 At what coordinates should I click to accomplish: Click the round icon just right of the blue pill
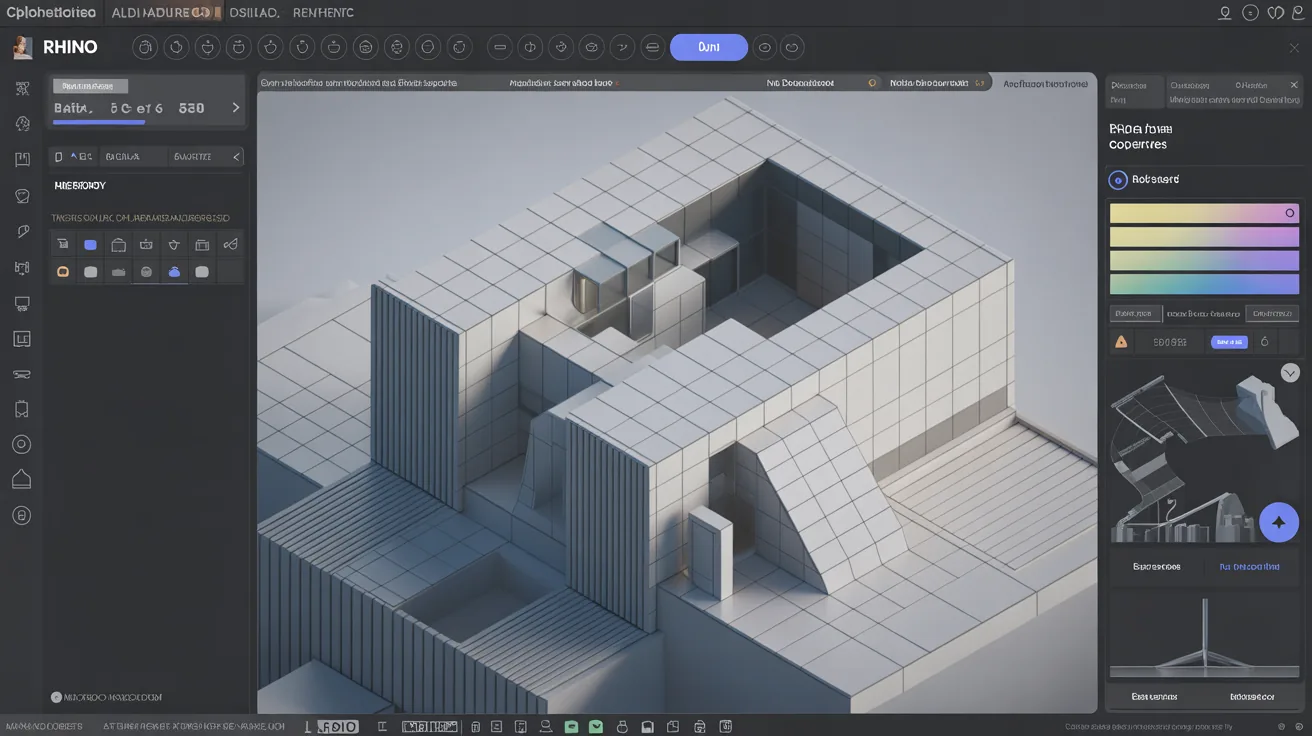tap(765, 47)
